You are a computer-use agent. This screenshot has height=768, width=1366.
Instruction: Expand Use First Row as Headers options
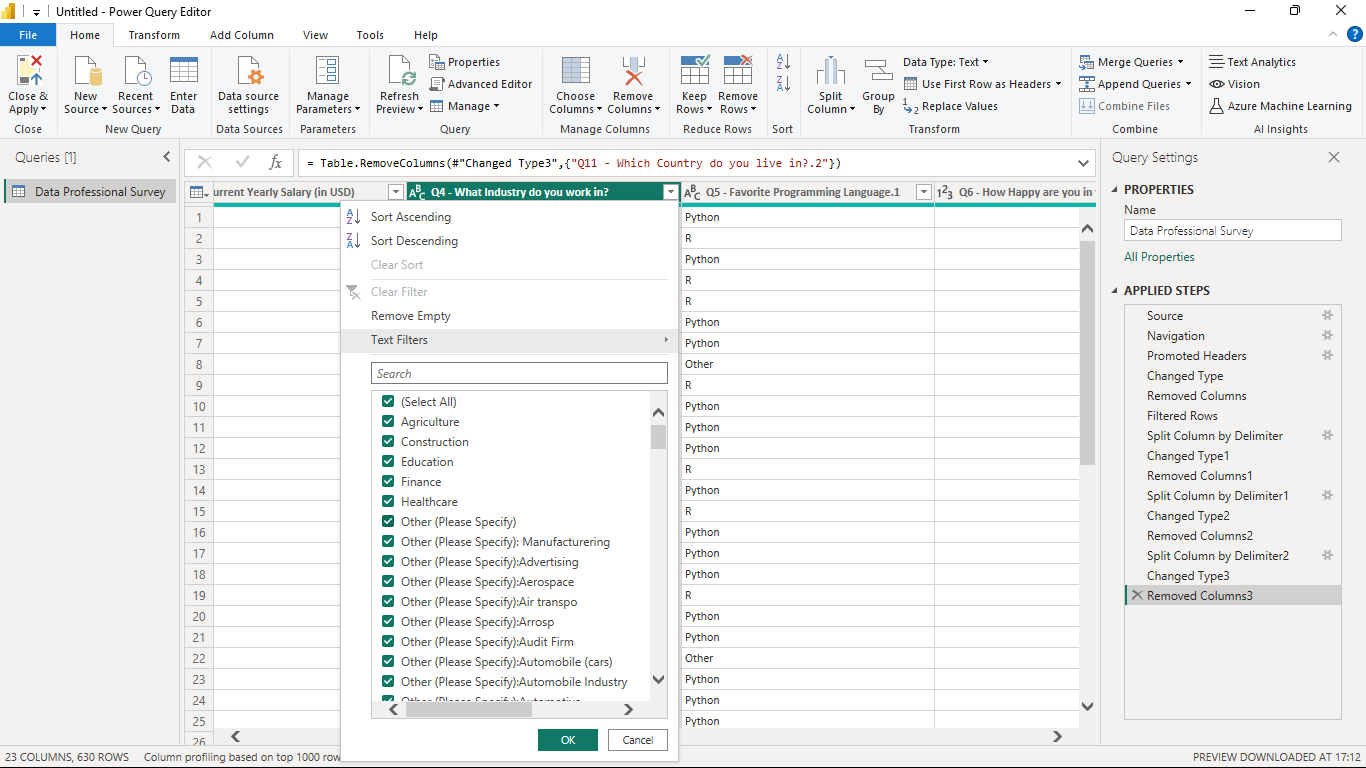point(1058,84)
